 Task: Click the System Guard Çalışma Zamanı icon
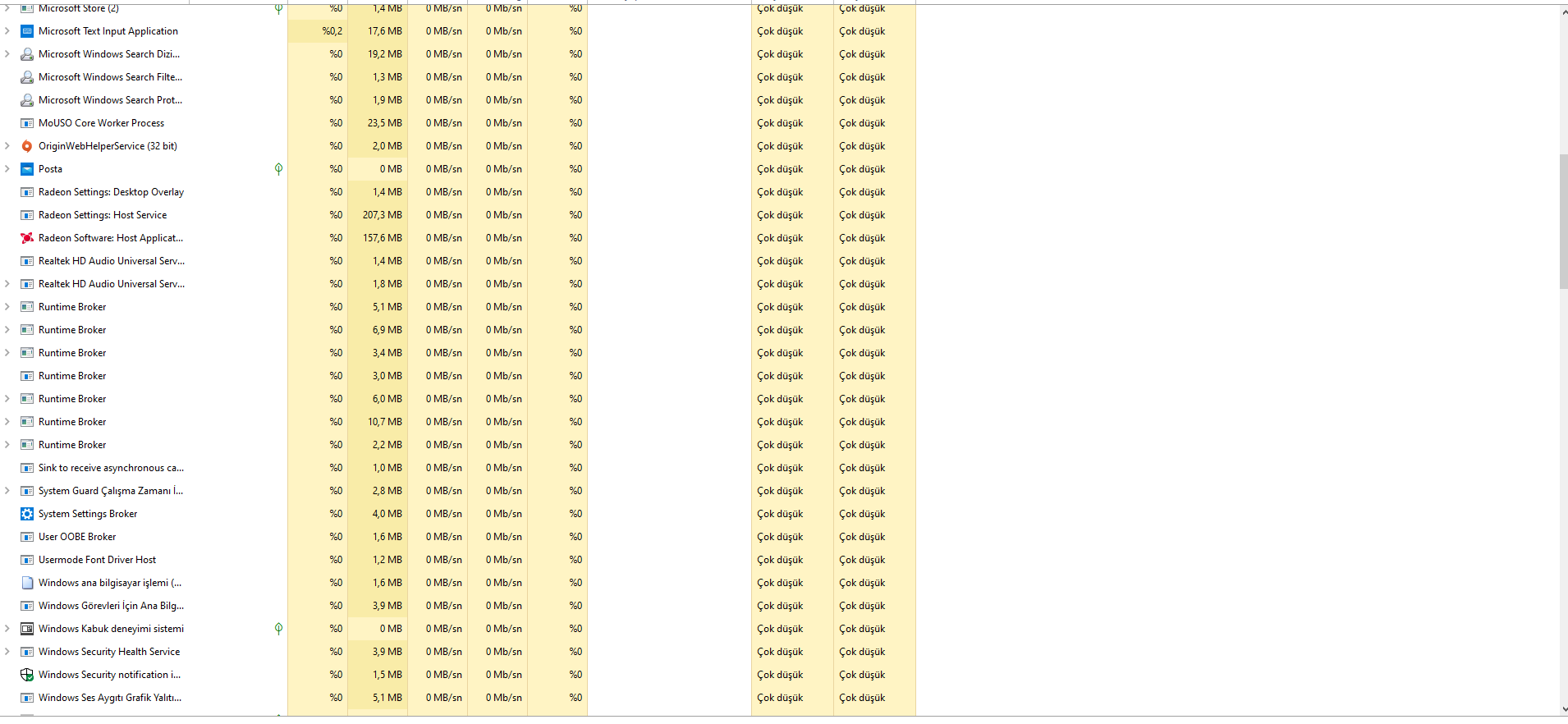(x=27, y=491)
